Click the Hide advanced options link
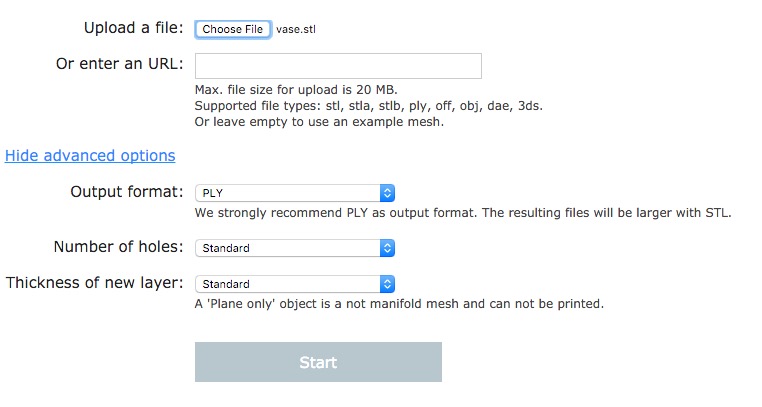 pos(90,156)
